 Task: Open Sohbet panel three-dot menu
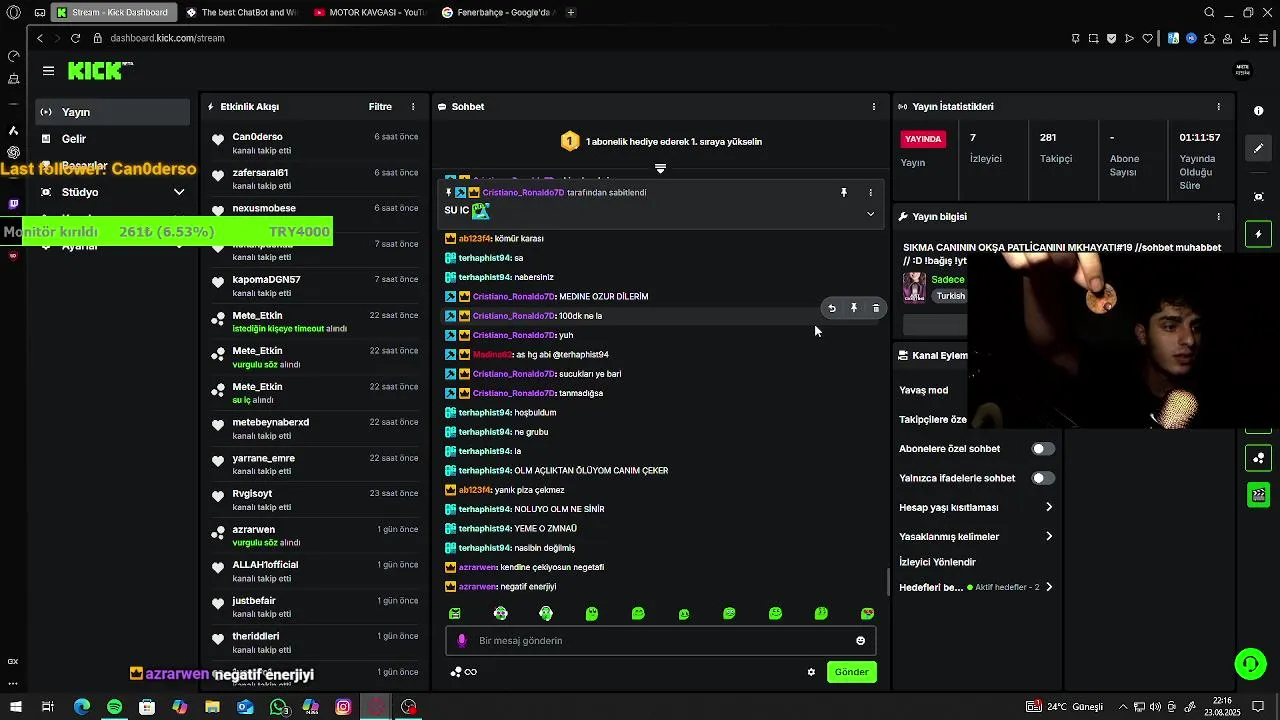point(874,107)
